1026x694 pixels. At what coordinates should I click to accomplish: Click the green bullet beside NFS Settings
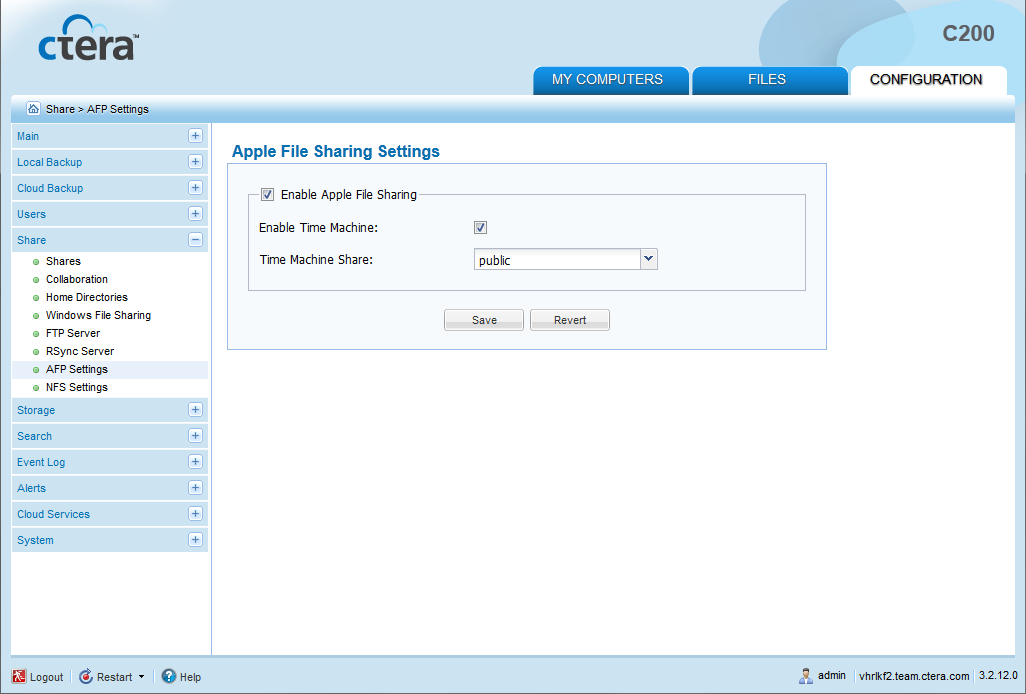36,388
